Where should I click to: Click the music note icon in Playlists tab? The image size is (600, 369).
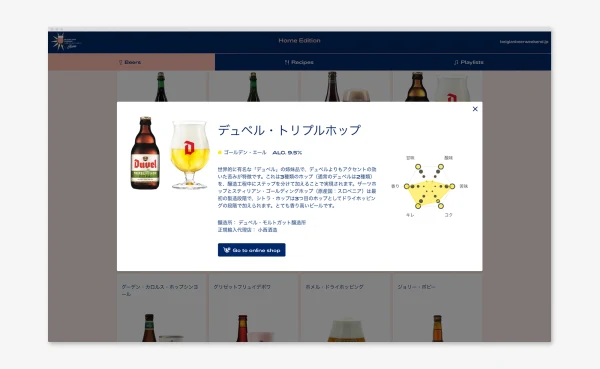(456, 62)
